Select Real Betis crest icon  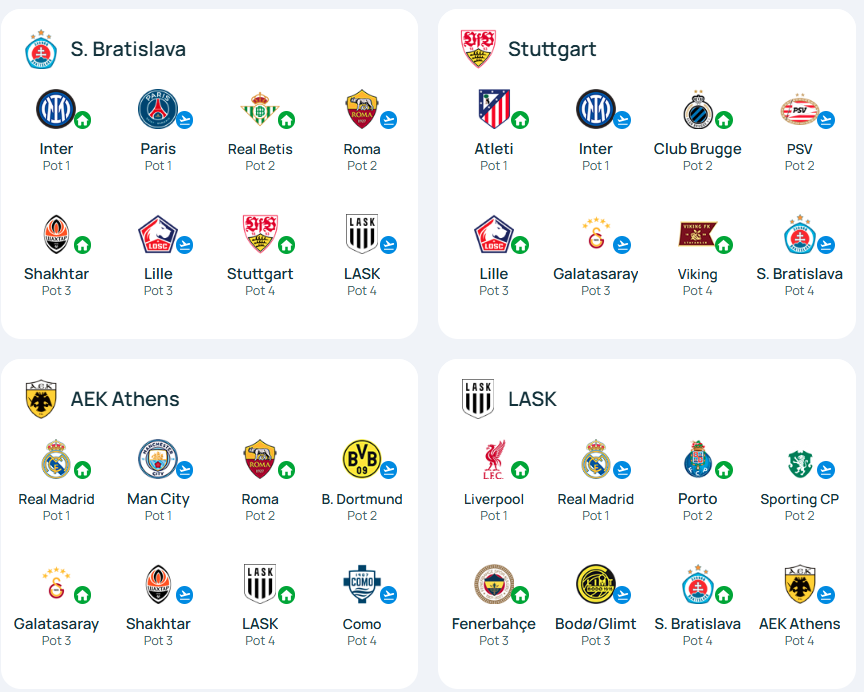(x=260, y=109)
